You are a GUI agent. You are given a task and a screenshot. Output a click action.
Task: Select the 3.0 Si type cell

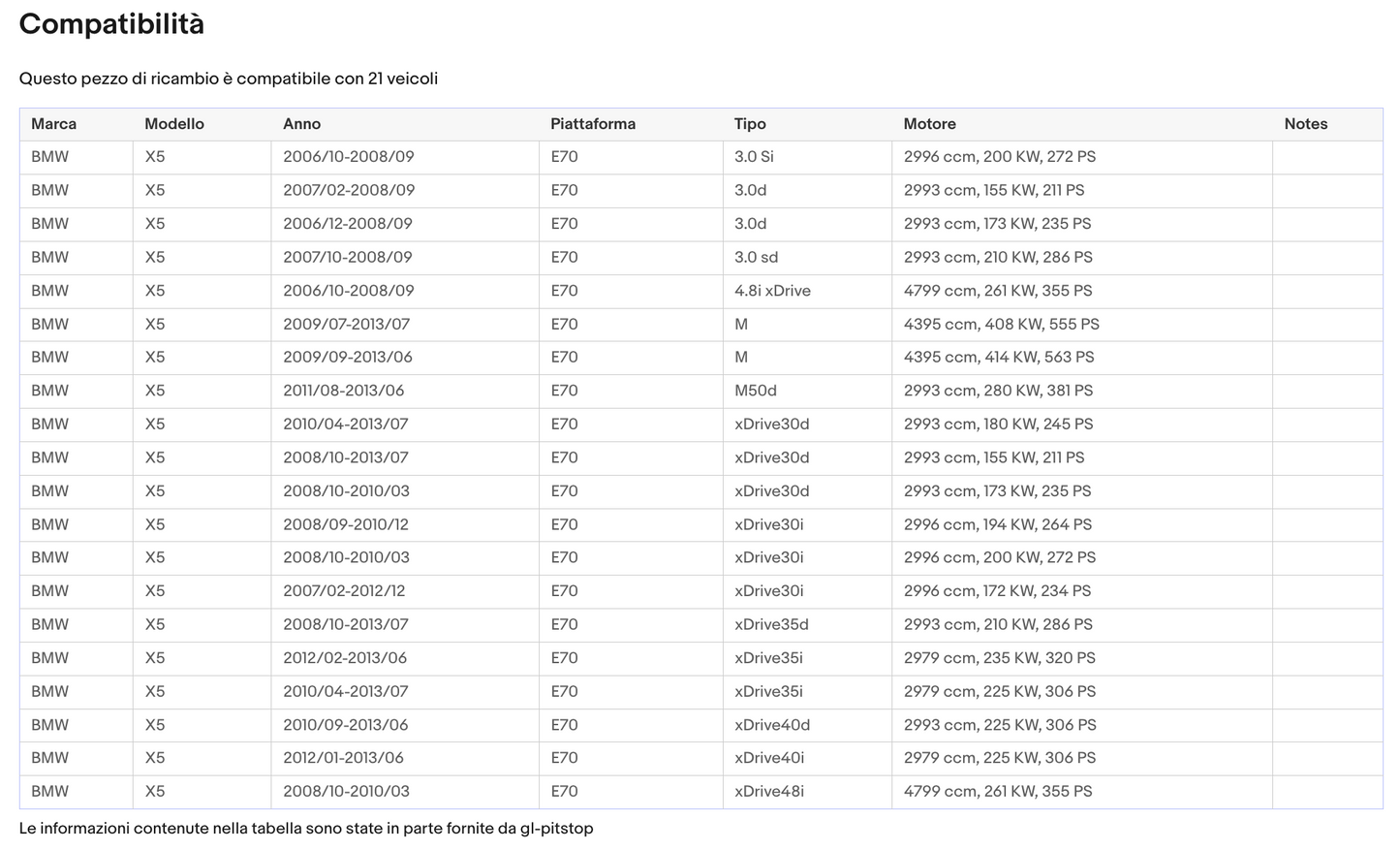point(754,157)
